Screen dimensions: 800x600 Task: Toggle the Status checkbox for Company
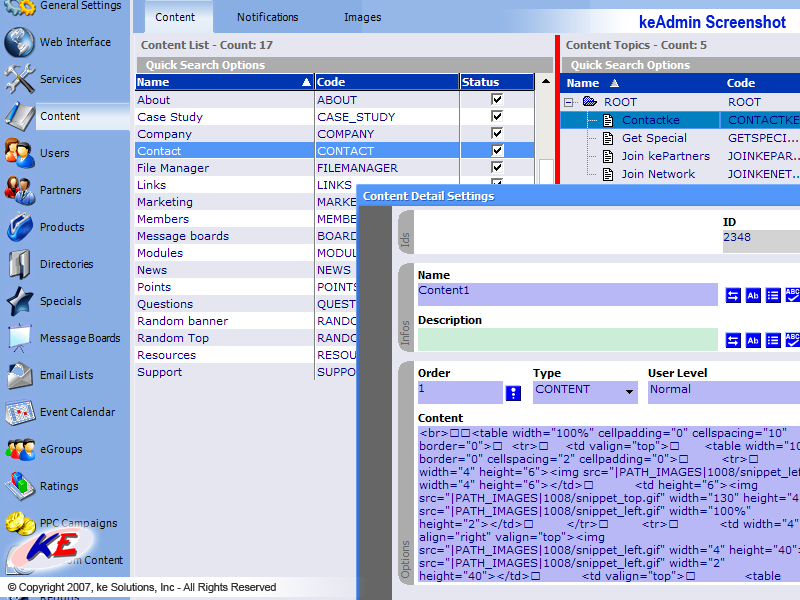tap(497, 133)
